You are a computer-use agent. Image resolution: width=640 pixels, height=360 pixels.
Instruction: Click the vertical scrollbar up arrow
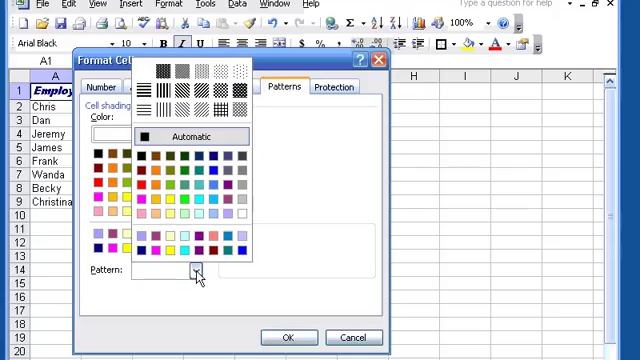click(x=610, y=81)
